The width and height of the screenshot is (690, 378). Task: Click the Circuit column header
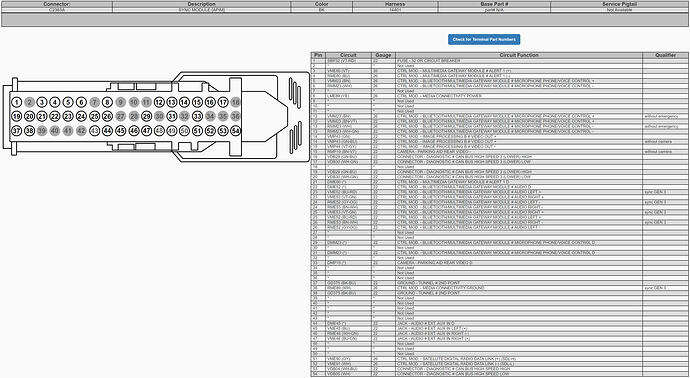tap(348, 55)
